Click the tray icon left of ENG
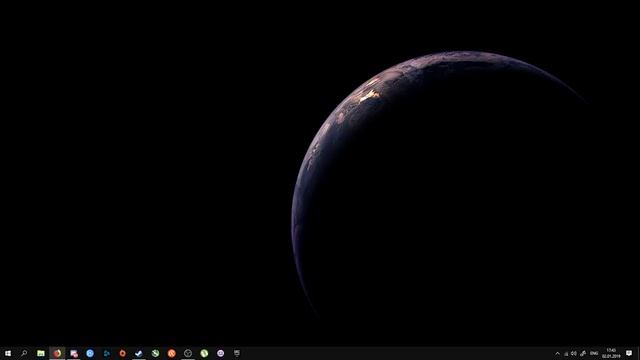640x360 pixels. tap(583, 353)
